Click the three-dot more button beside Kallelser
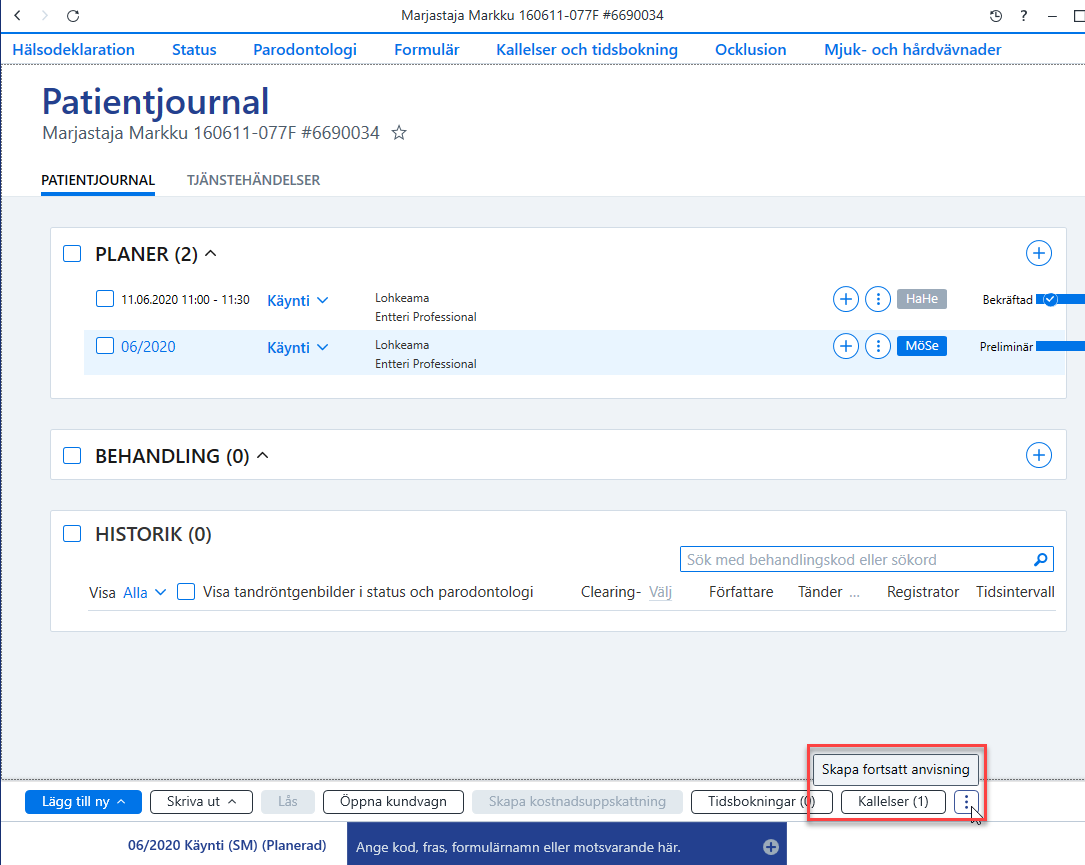 point(966,802)
